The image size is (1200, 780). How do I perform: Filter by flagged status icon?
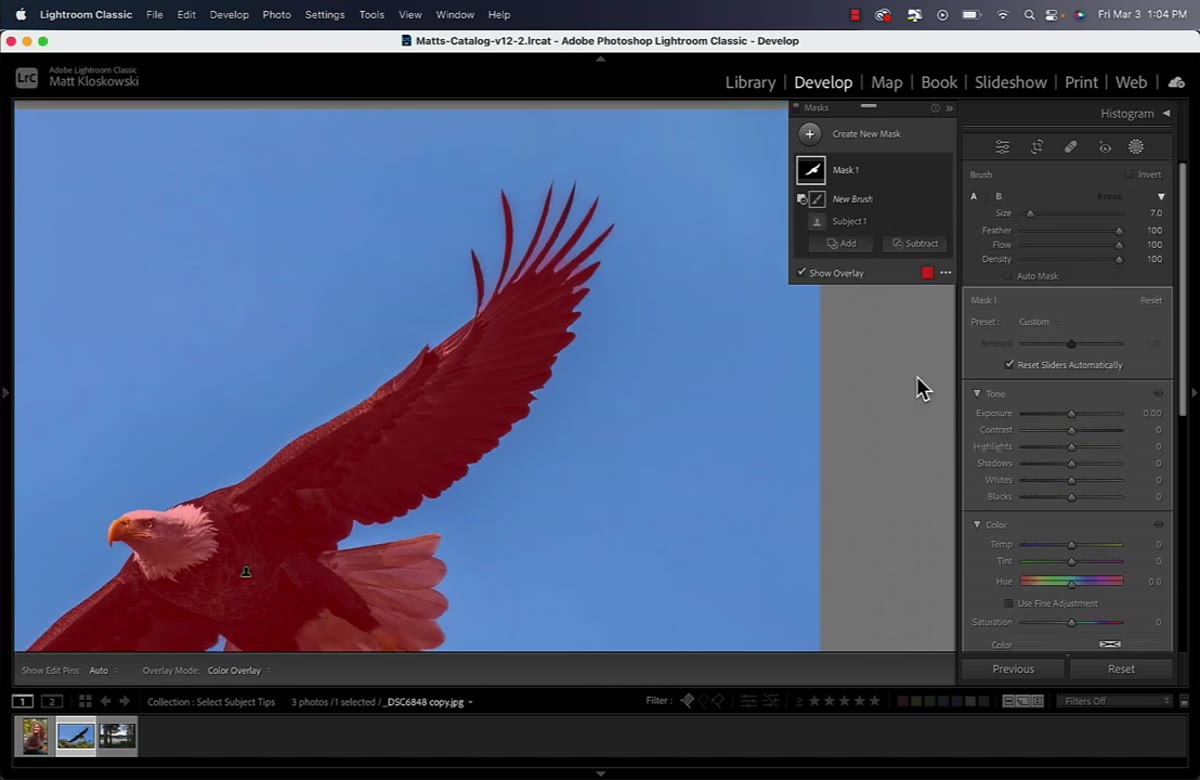pos(687,701)
